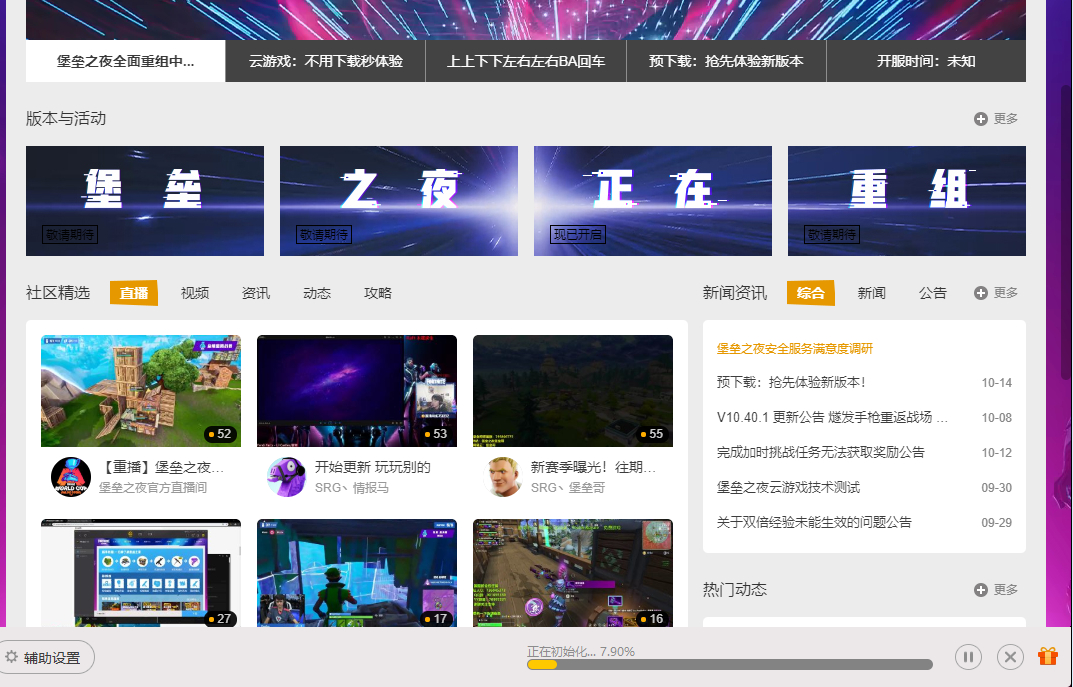Select the 上上下下左右左右BA回车 banner tab
This screenshot has width=1073, height=687.
tap(526, 61)
